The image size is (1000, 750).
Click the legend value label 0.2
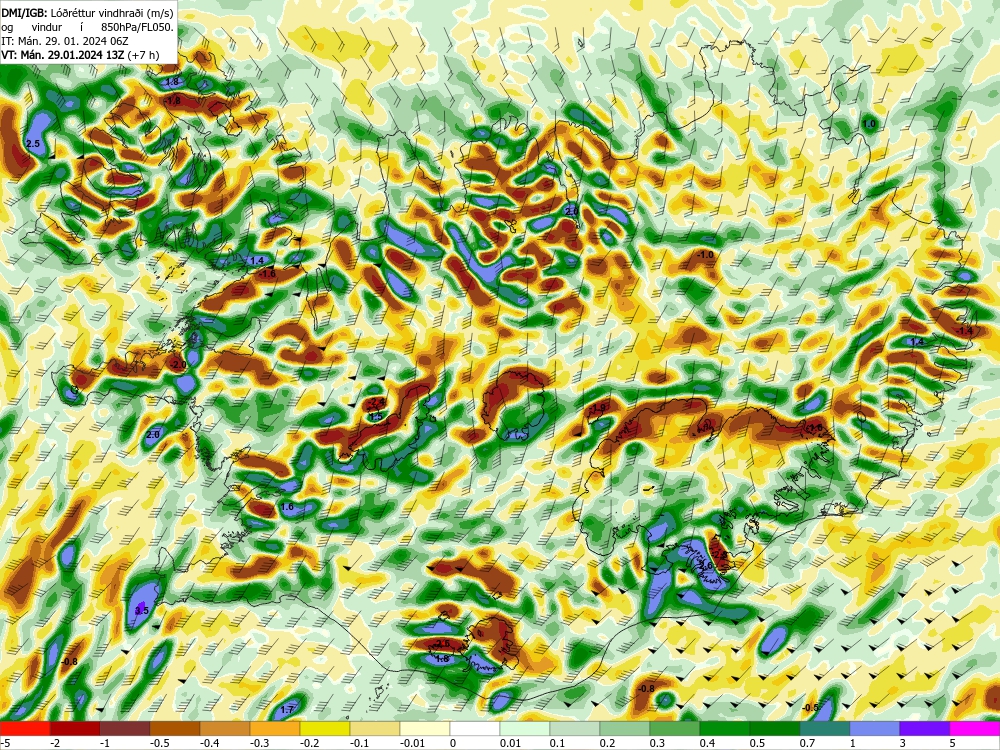[x=607, y=743]
